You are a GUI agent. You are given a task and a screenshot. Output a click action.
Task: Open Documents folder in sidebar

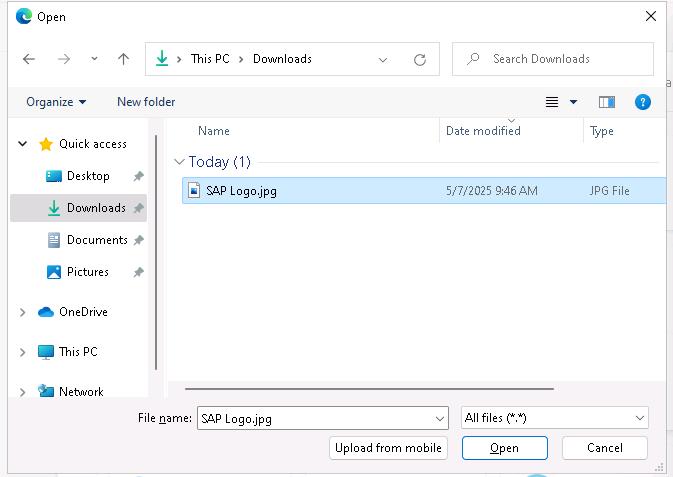click(96, 240)
